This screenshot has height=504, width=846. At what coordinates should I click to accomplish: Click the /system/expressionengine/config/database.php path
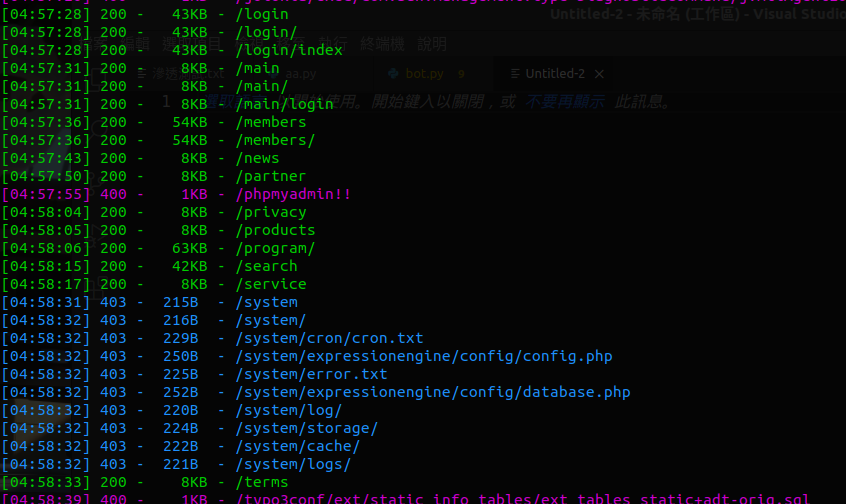(433, 392)
